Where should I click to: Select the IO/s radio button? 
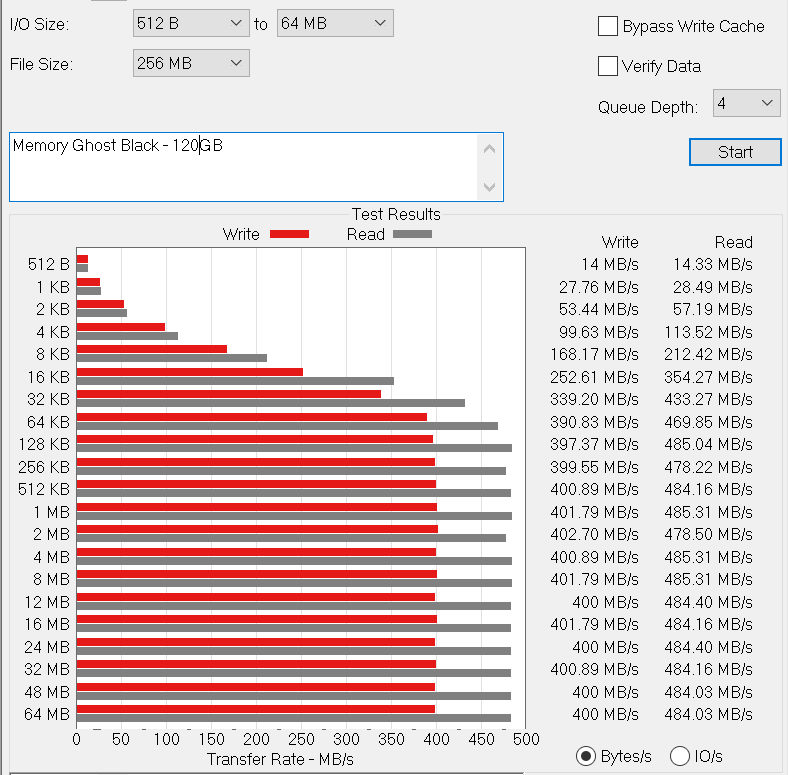[x=679, y=756]
